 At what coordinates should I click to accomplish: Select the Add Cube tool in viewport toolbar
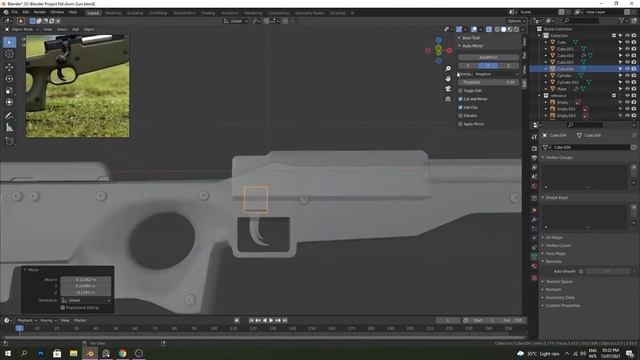coord(9,141)
